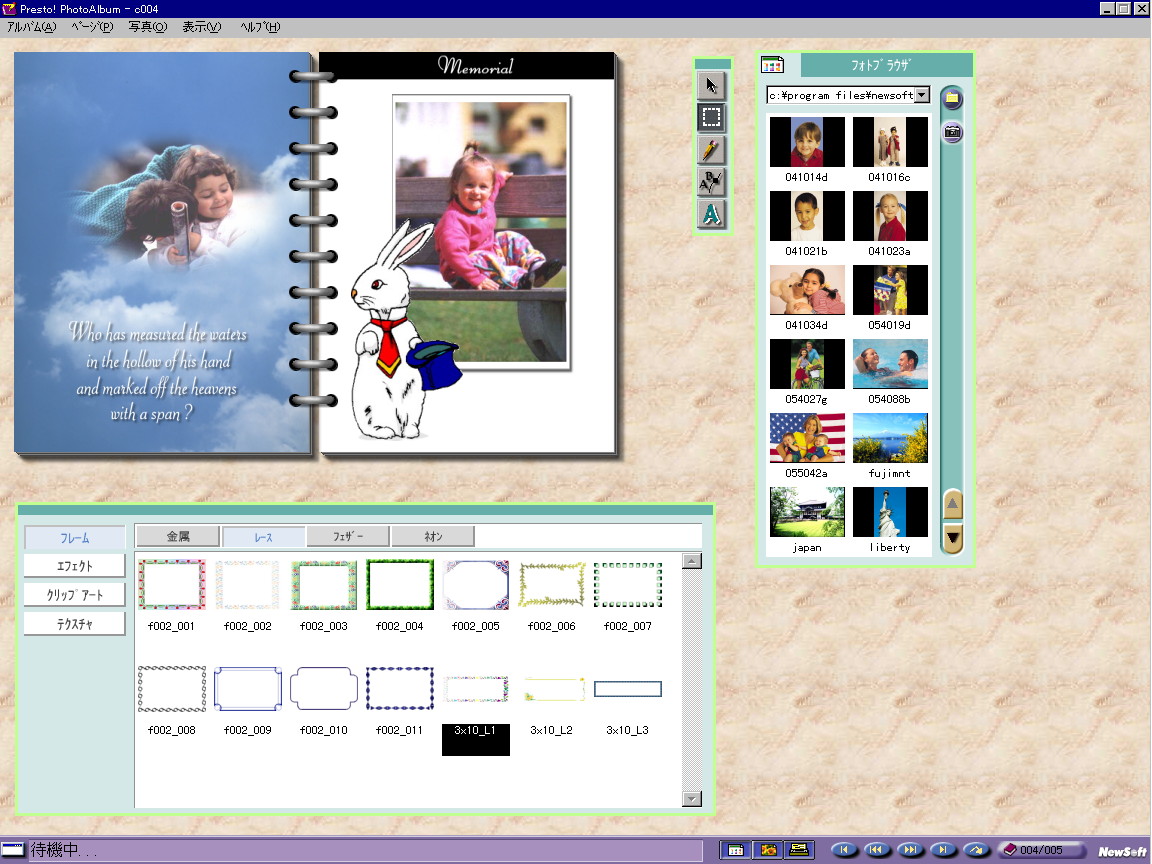Screen dimensions: 1152x864
Task: Open the アルバム(A) menu
Action: 31,27
